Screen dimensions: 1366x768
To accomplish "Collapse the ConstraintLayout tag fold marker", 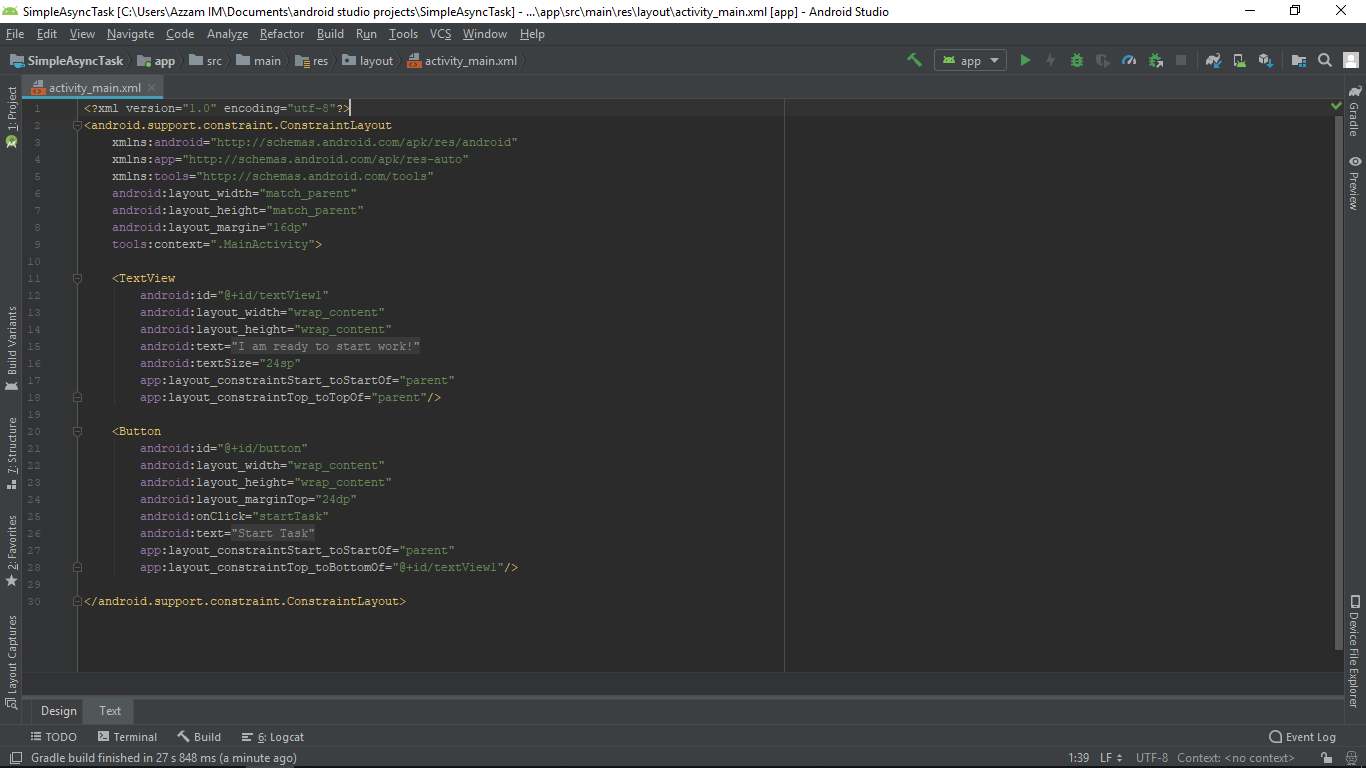I will [x=77, y=125].
